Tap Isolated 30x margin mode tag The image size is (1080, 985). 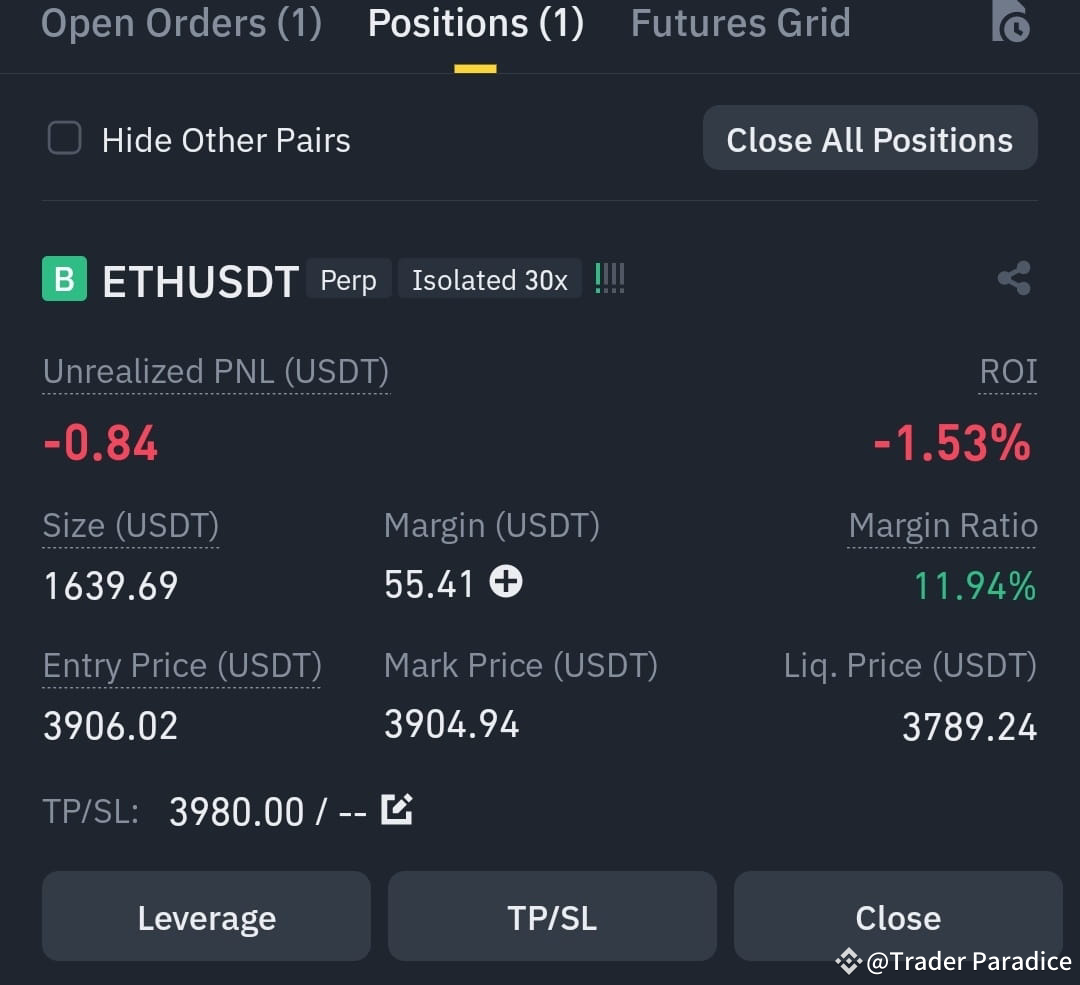pos(490,279)
